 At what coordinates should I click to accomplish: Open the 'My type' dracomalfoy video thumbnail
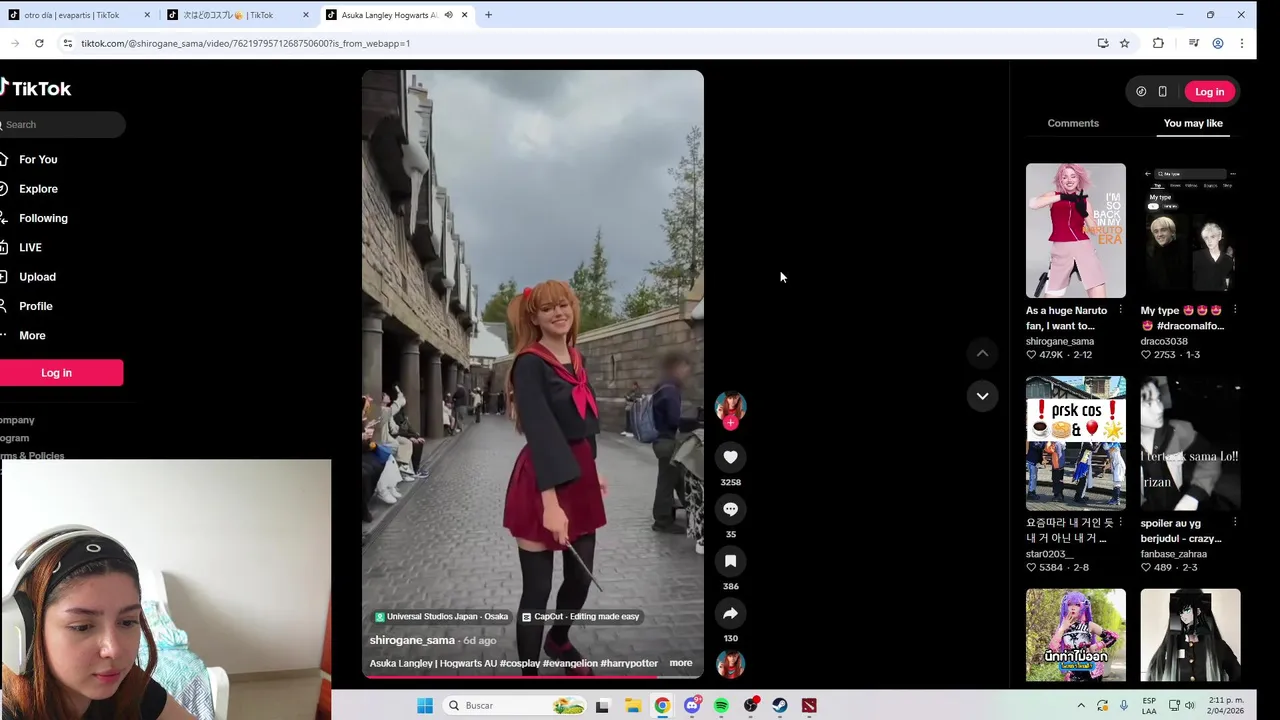1190,230
